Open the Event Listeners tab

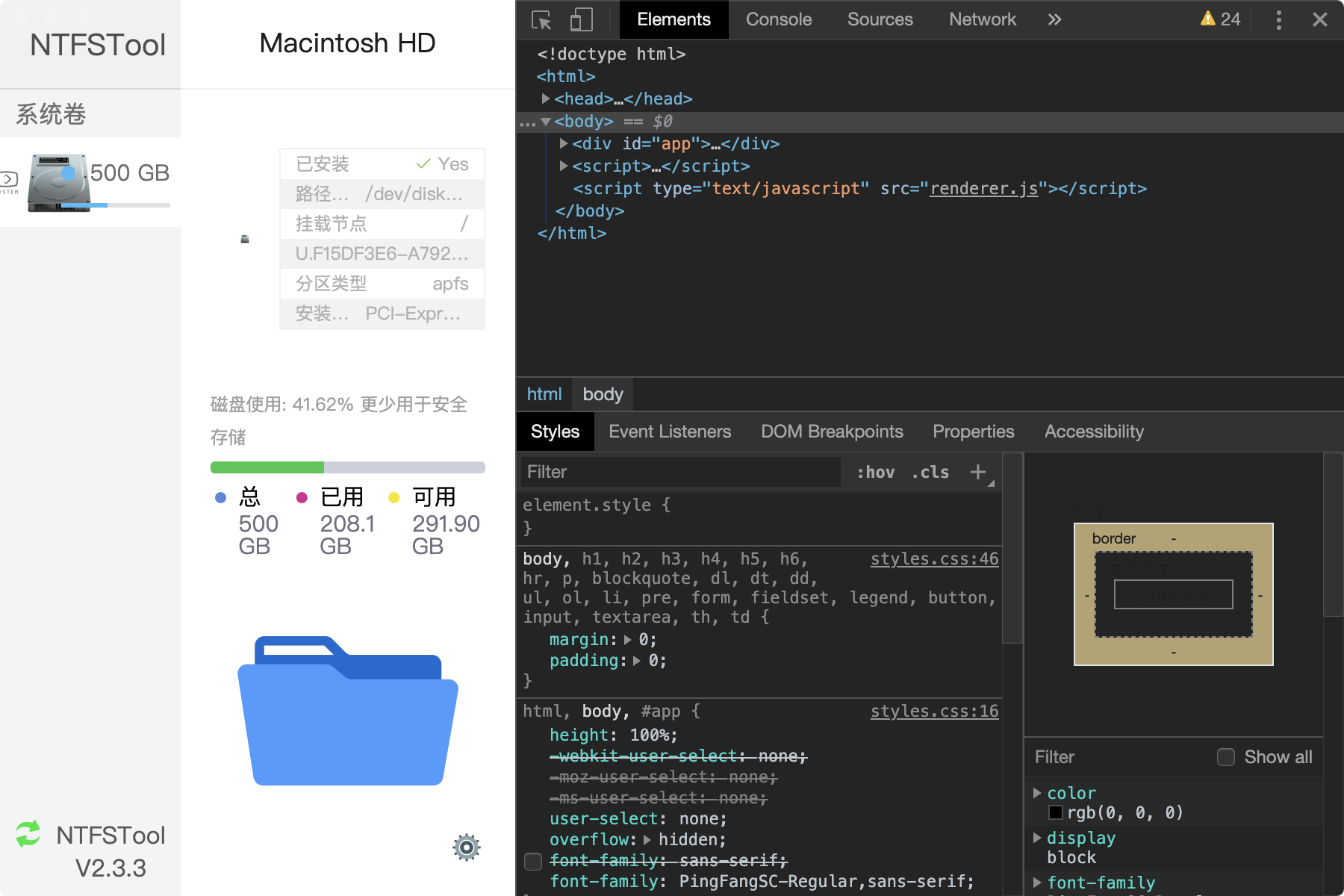tap(670, 432)
